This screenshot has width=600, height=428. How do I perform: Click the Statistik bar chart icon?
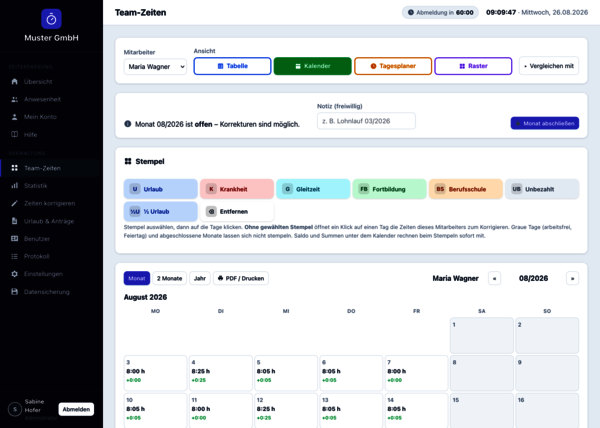tap(15, 186)
